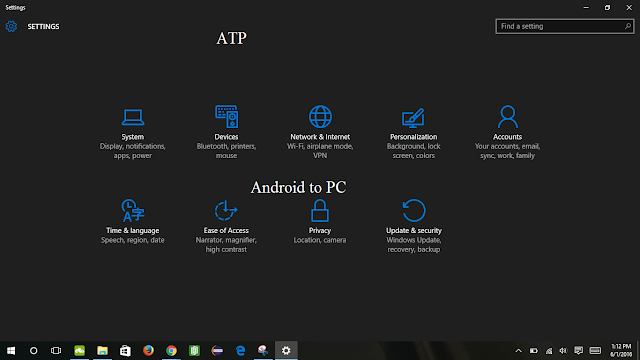
Task: Open Ease of Access settings
Action: point(226,227)
